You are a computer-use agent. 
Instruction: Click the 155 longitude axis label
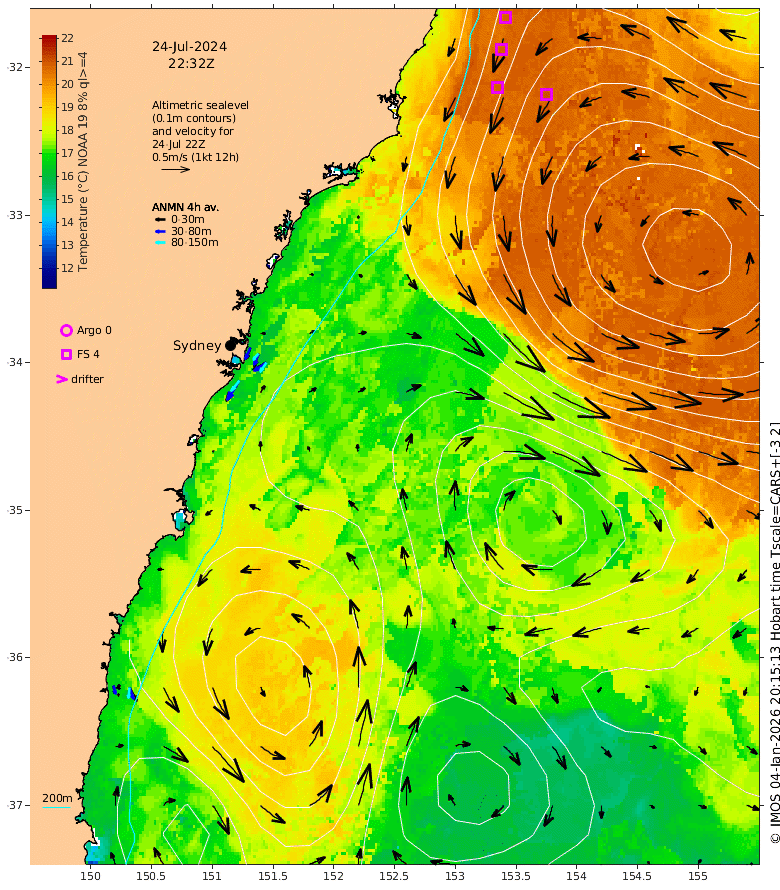coord(698,876)
